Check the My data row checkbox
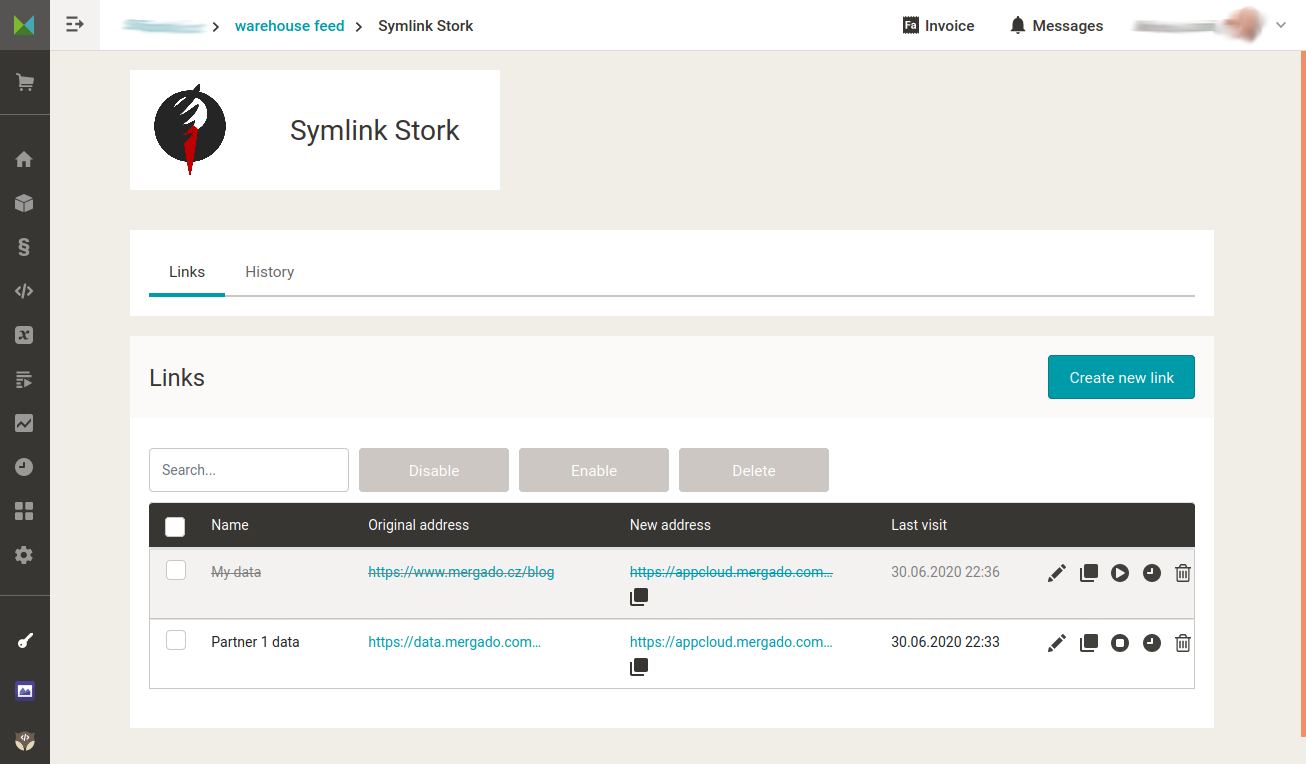 (176, 570)
